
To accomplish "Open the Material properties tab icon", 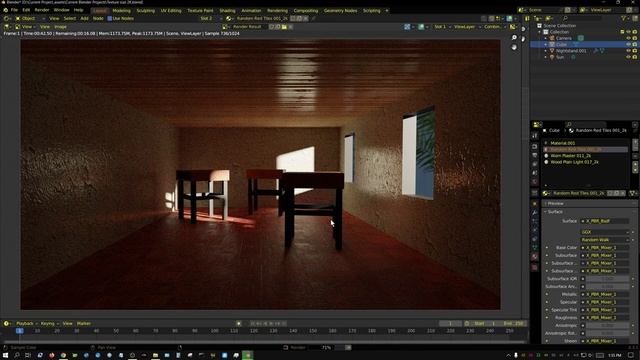I will point(535,256).
